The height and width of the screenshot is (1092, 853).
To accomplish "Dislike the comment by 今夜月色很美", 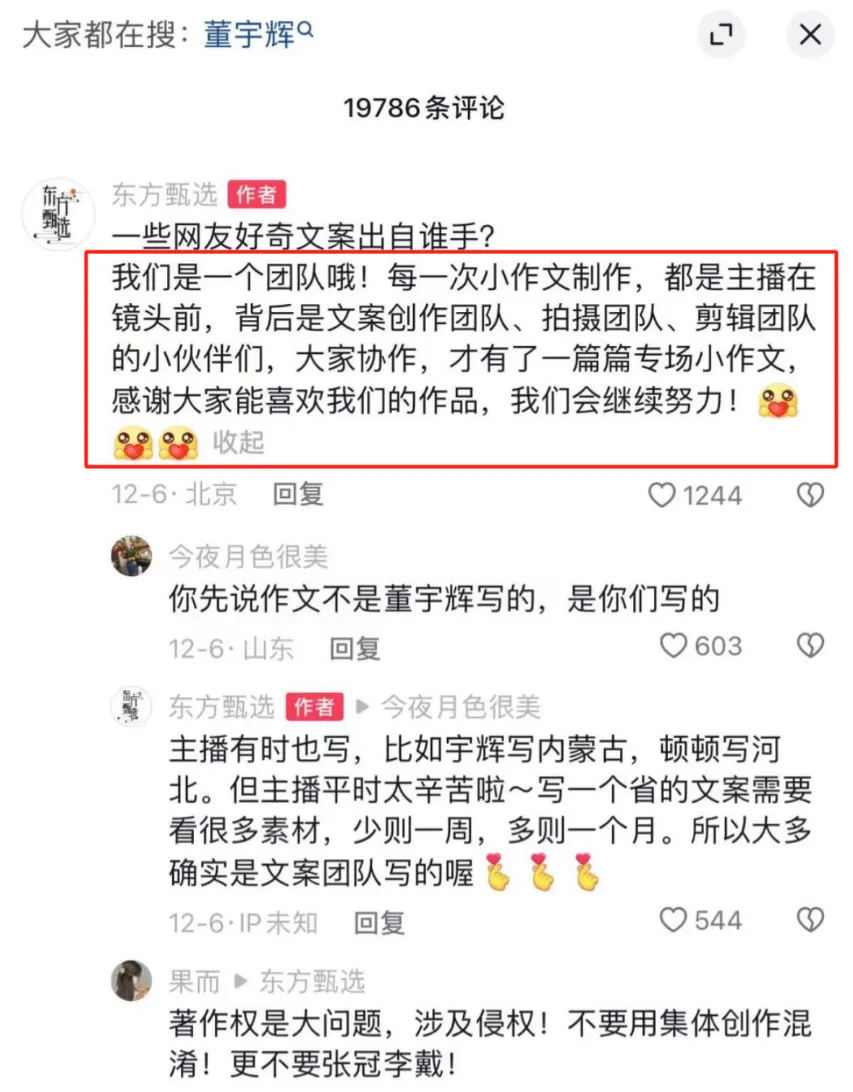I will pyautogui.click(x=811, y=646).
